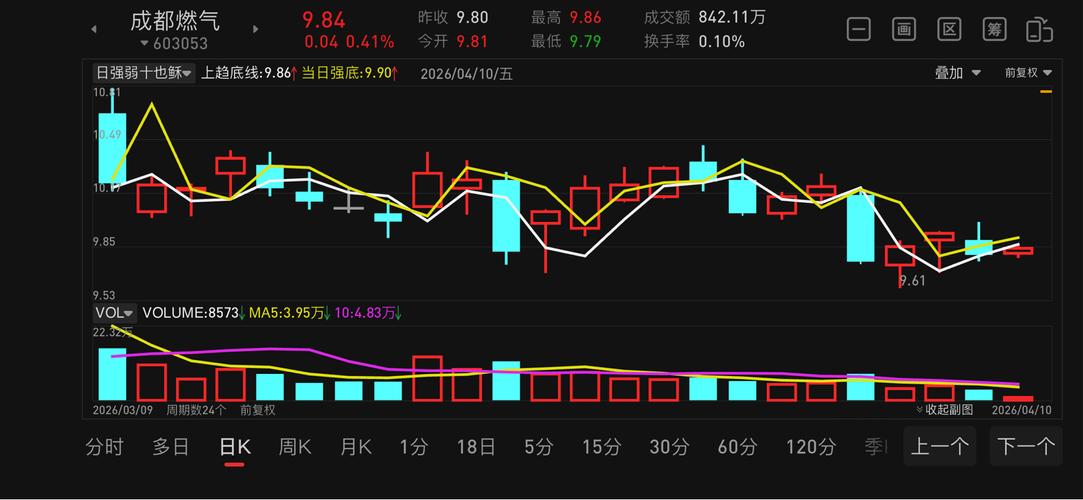Viewport: 1083px width, 500px height.
Task: Switch to 多日 multi-day tab
Action: pos(171,447)
